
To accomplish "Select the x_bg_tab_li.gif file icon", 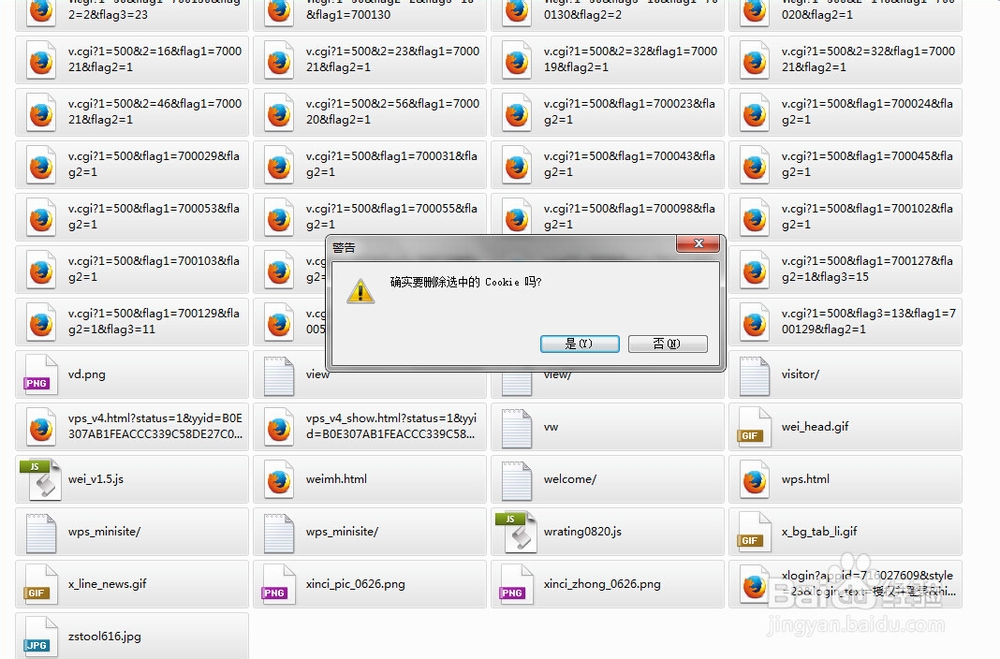I will click(754, 531).
